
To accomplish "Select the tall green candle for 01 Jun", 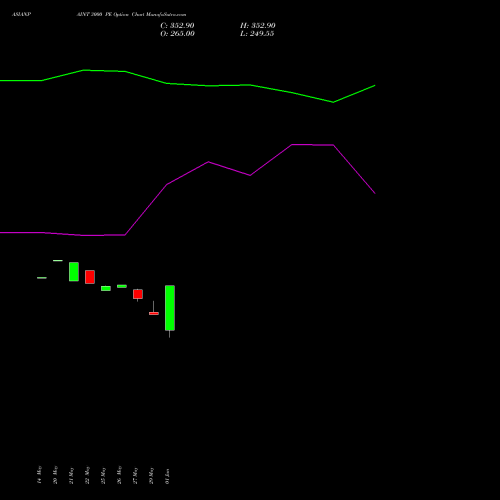I will (x=170, y=308).
